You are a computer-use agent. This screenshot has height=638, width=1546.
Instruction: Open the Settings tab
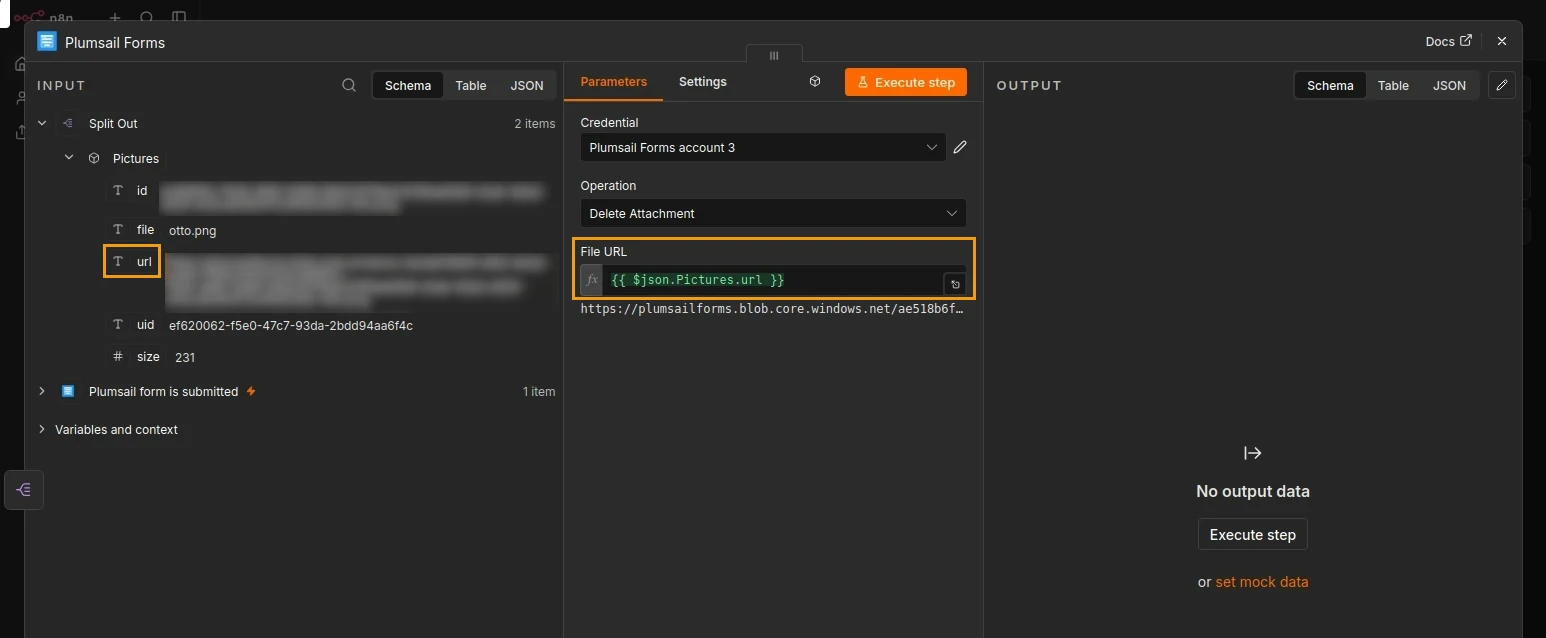click(x=703, y=82)
